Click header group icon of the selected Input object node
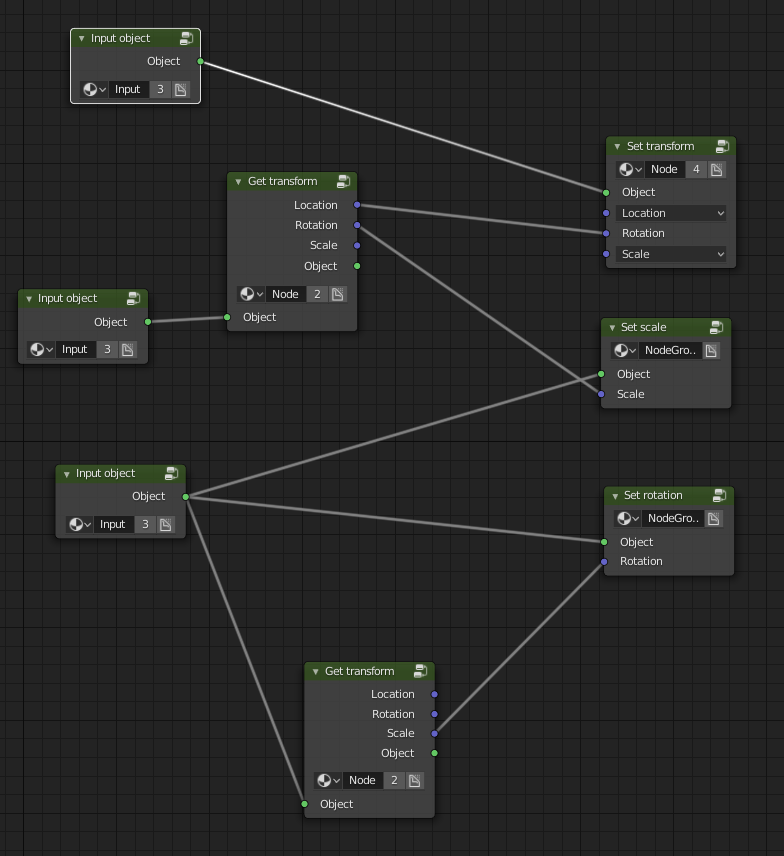Viewport: 784px width, 856px height. point(187,38)
